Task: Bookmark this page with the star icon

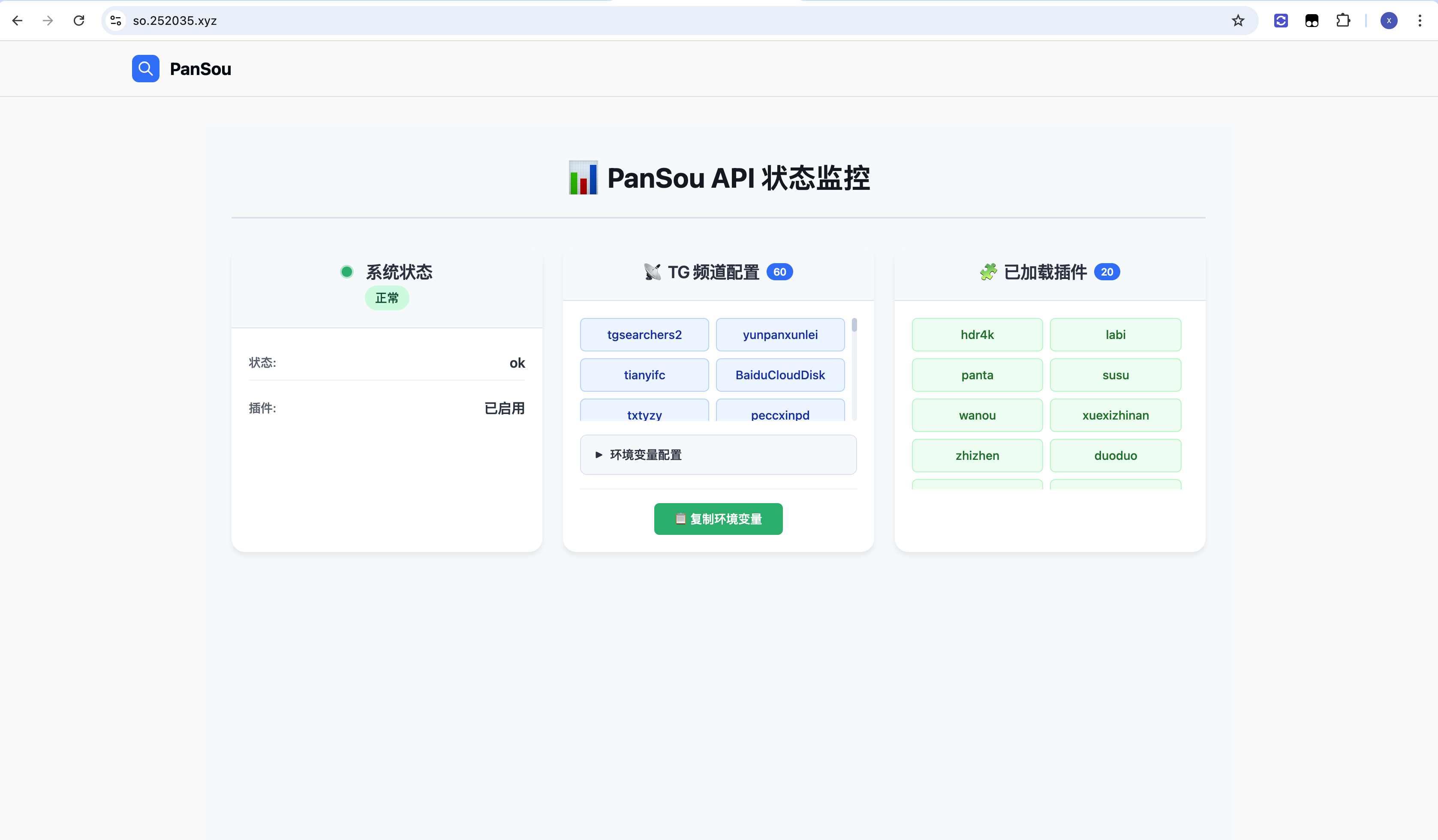Action: pyautogui.click(x=1238, y=21)
